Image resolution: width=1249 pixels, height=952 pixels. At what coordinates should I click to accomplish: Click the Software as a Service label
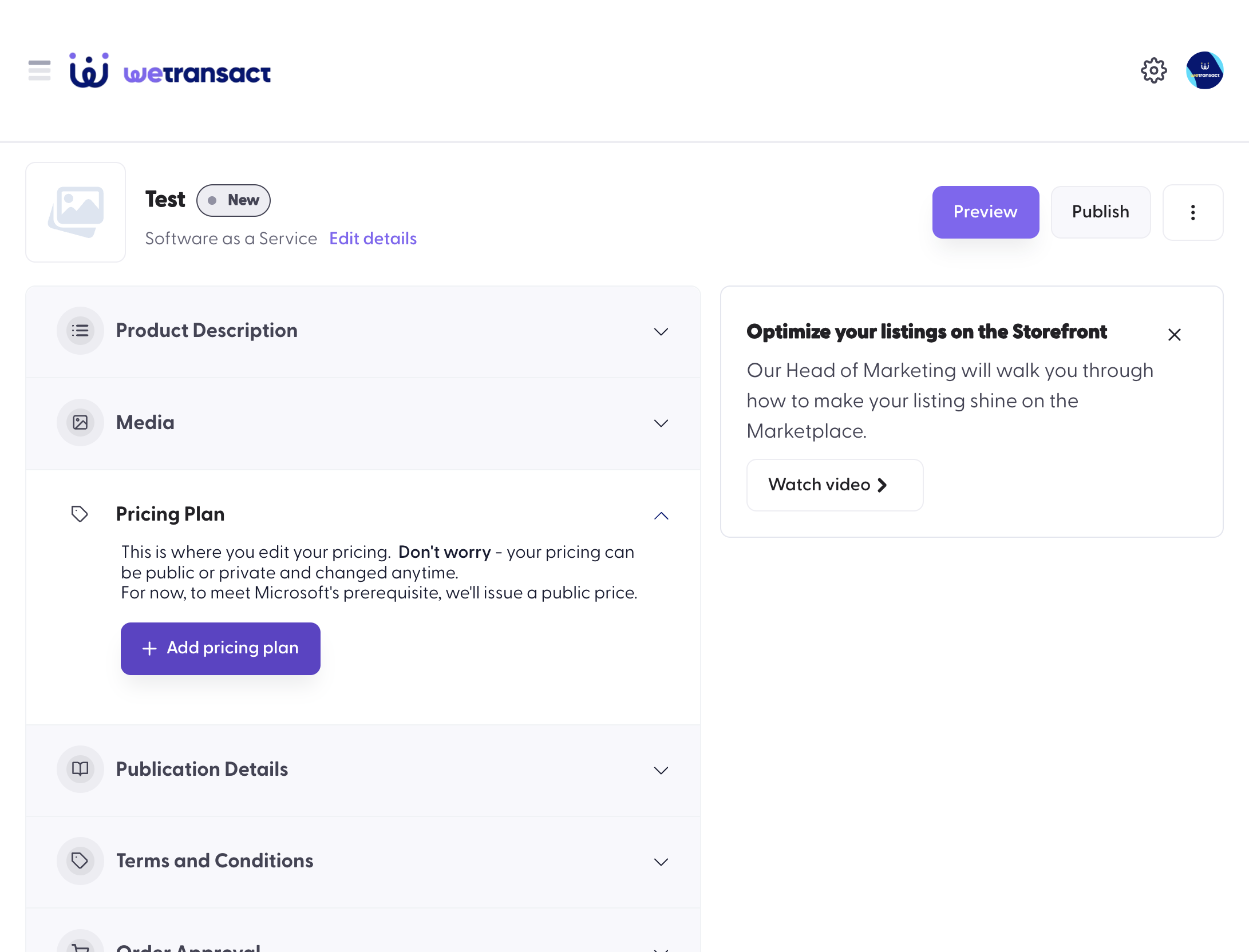tap(231, 239)
